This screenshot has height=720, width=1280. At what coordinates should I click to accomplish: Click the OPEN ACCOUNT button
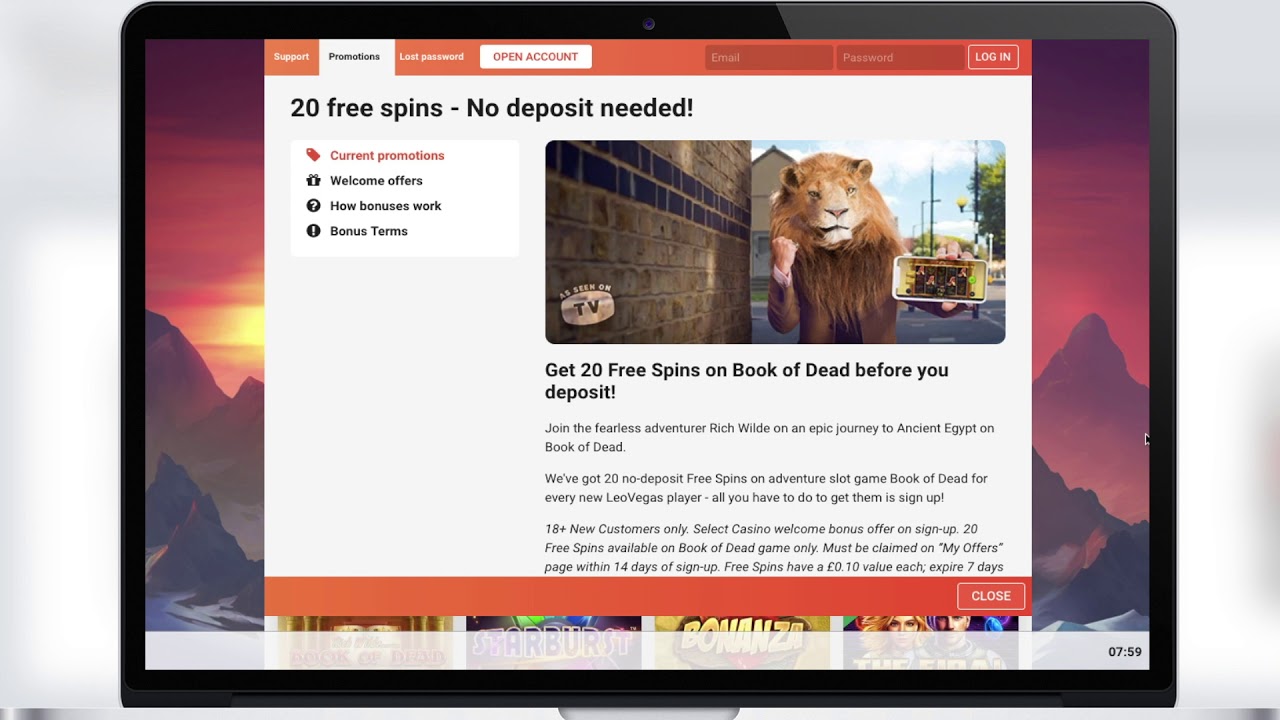point(535,57)
